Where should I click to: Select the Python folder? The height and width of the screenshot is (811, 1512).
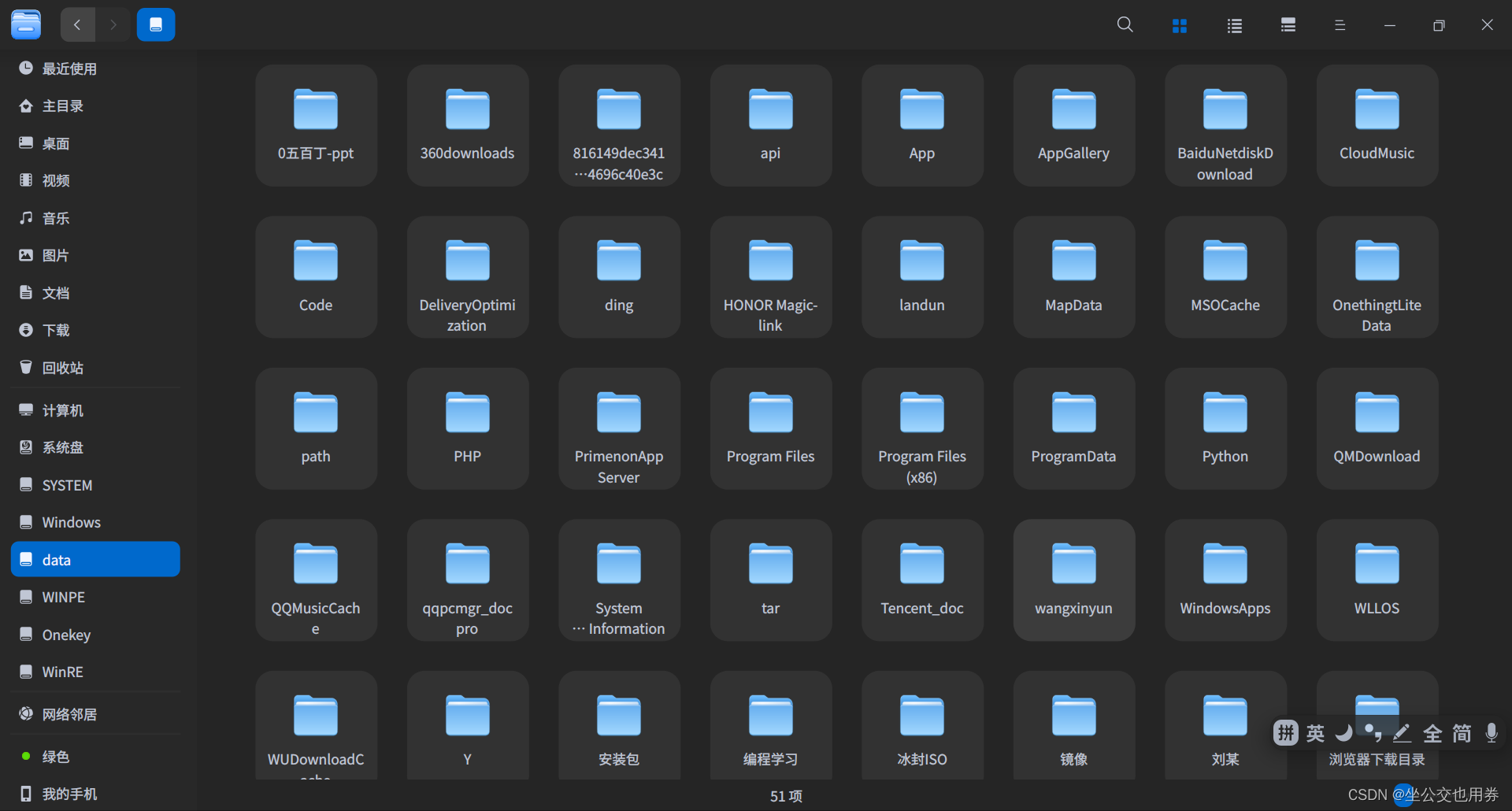[1225, 428]
